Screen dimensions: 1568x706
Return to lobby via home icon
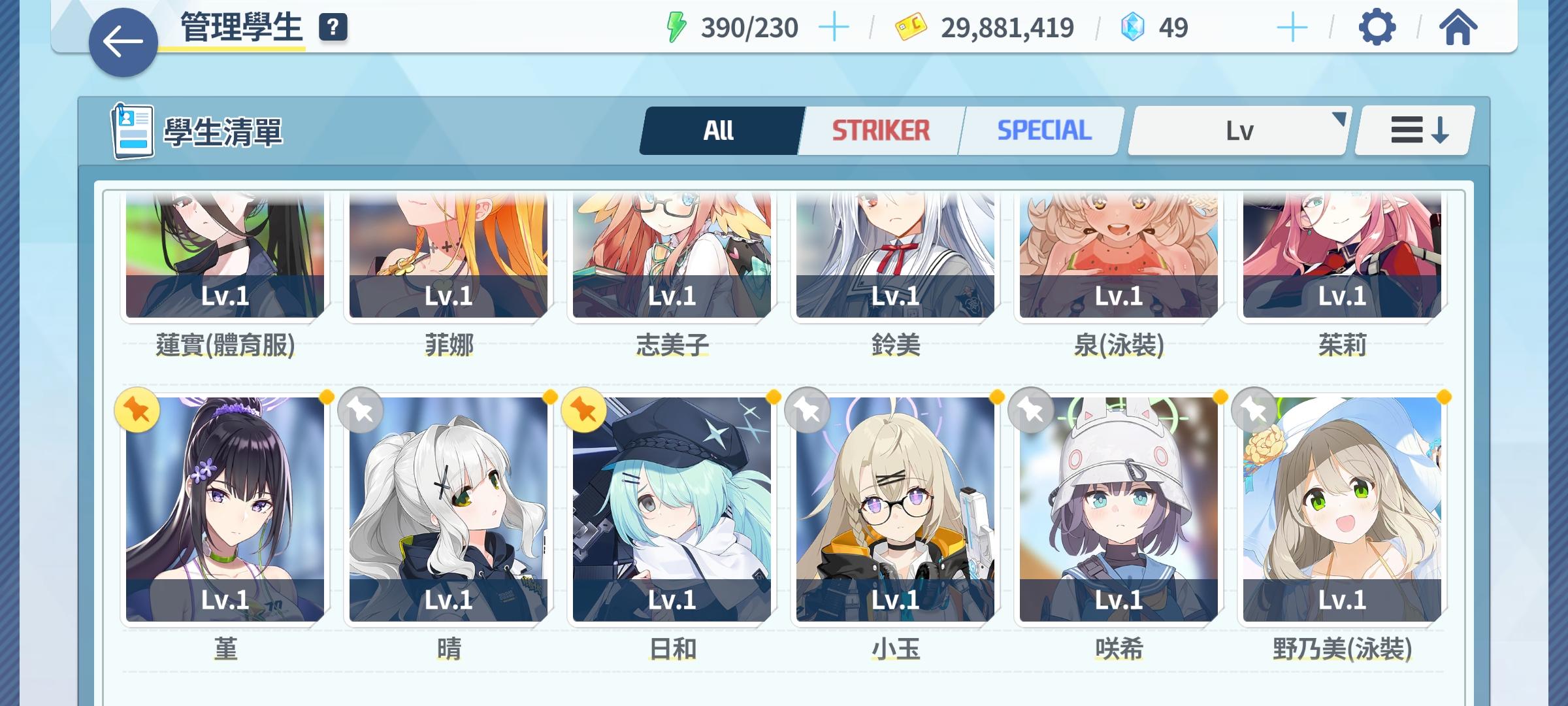pyautogui.click(x=1458, y=27)
